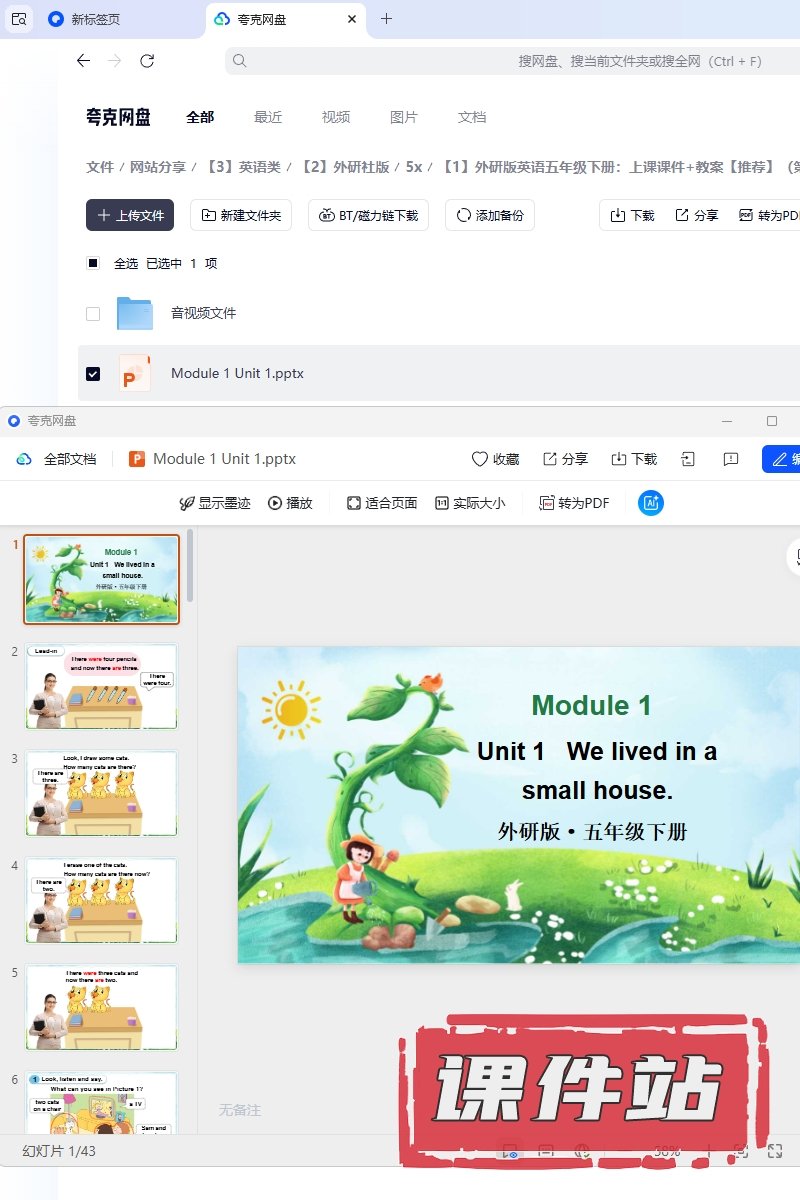
Task: Click 适合页面 (fit to page)
Action: click(381, 503)
